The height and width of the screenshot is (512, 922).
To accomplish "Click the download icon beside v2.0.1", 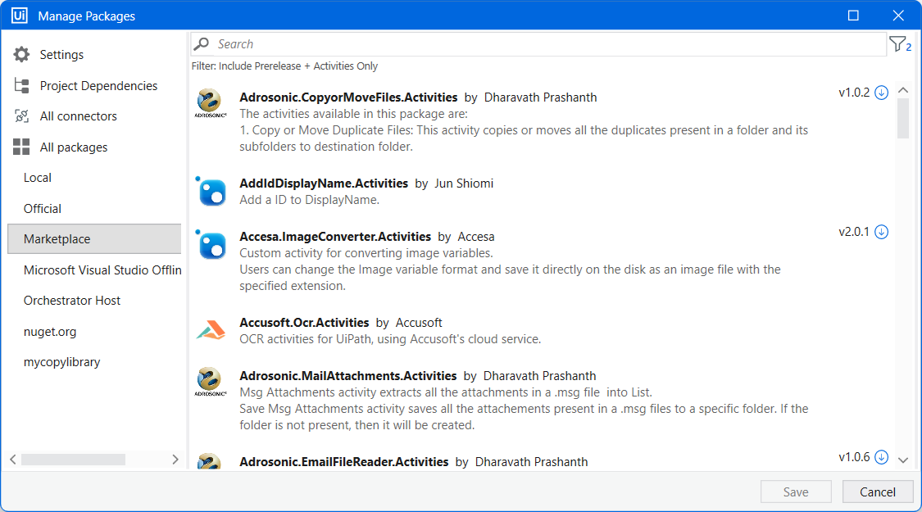I will point(881,232).
